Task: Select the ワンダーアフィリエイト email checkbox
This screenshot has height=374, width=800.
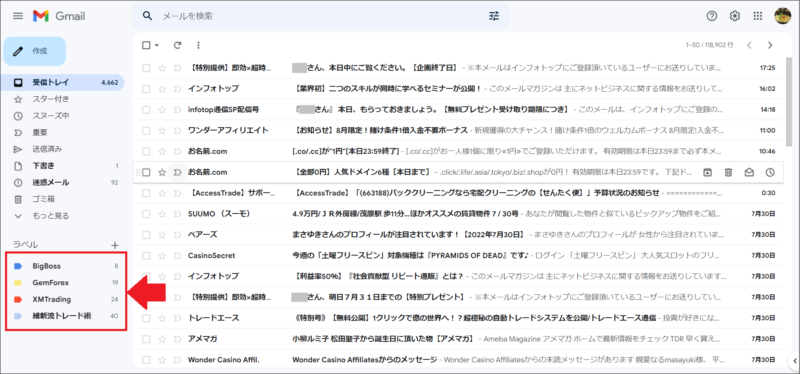Action: click(146, 131)
